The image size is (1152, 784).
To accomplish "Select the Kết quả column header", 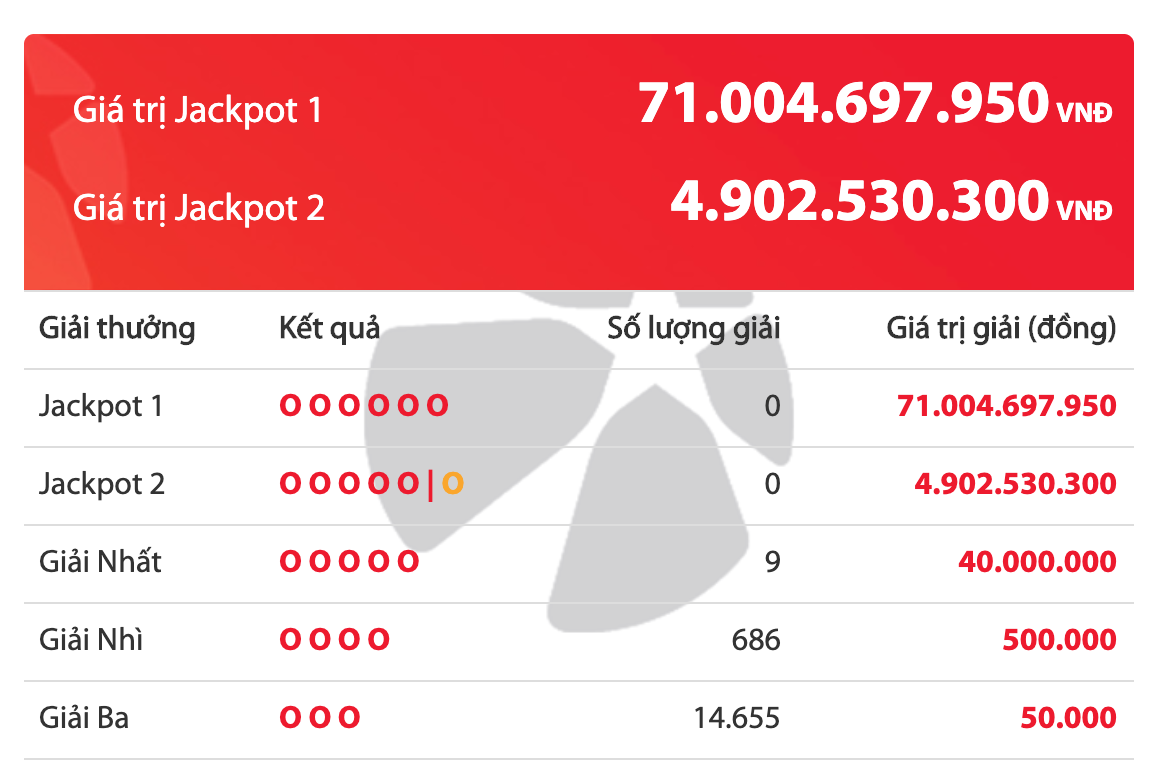I will coord(329,328).
